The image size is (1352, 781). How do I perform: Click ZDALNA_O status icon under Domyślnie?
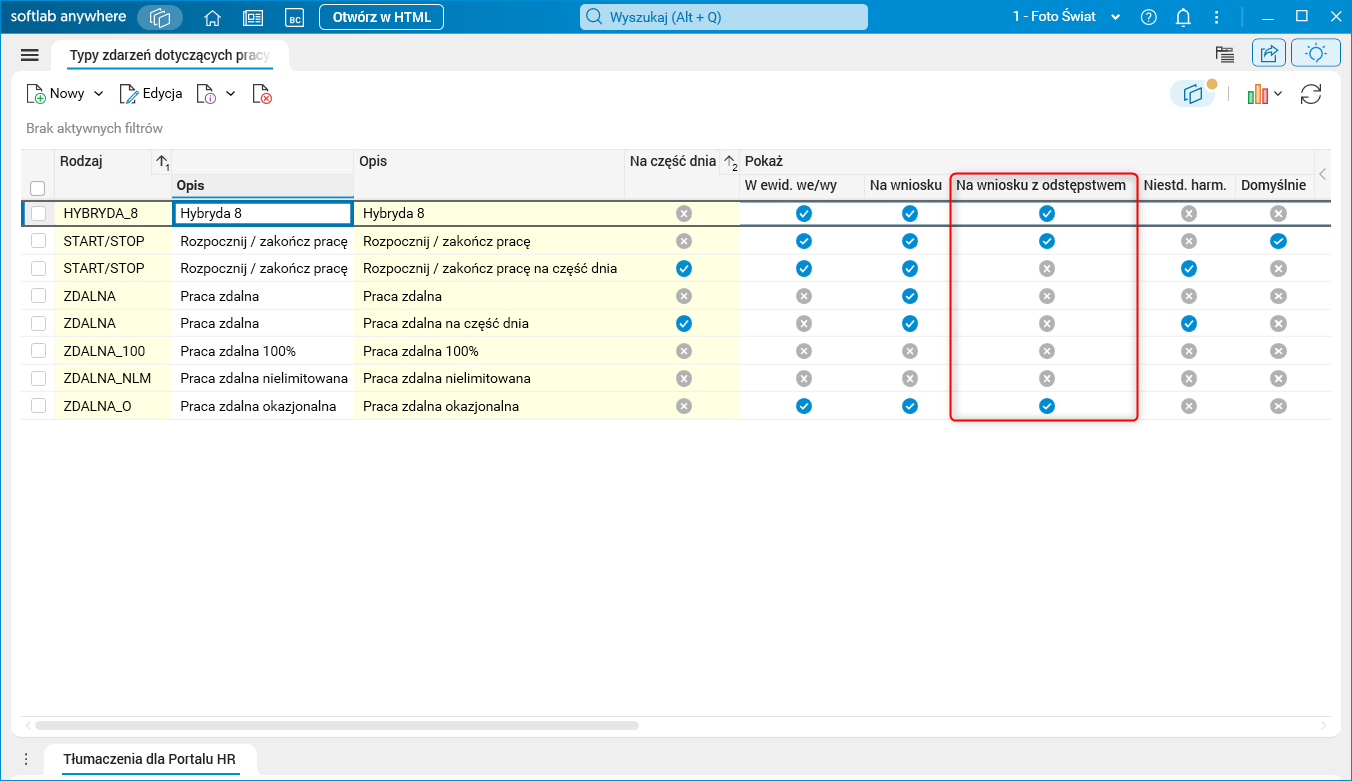pos(1278,406)
